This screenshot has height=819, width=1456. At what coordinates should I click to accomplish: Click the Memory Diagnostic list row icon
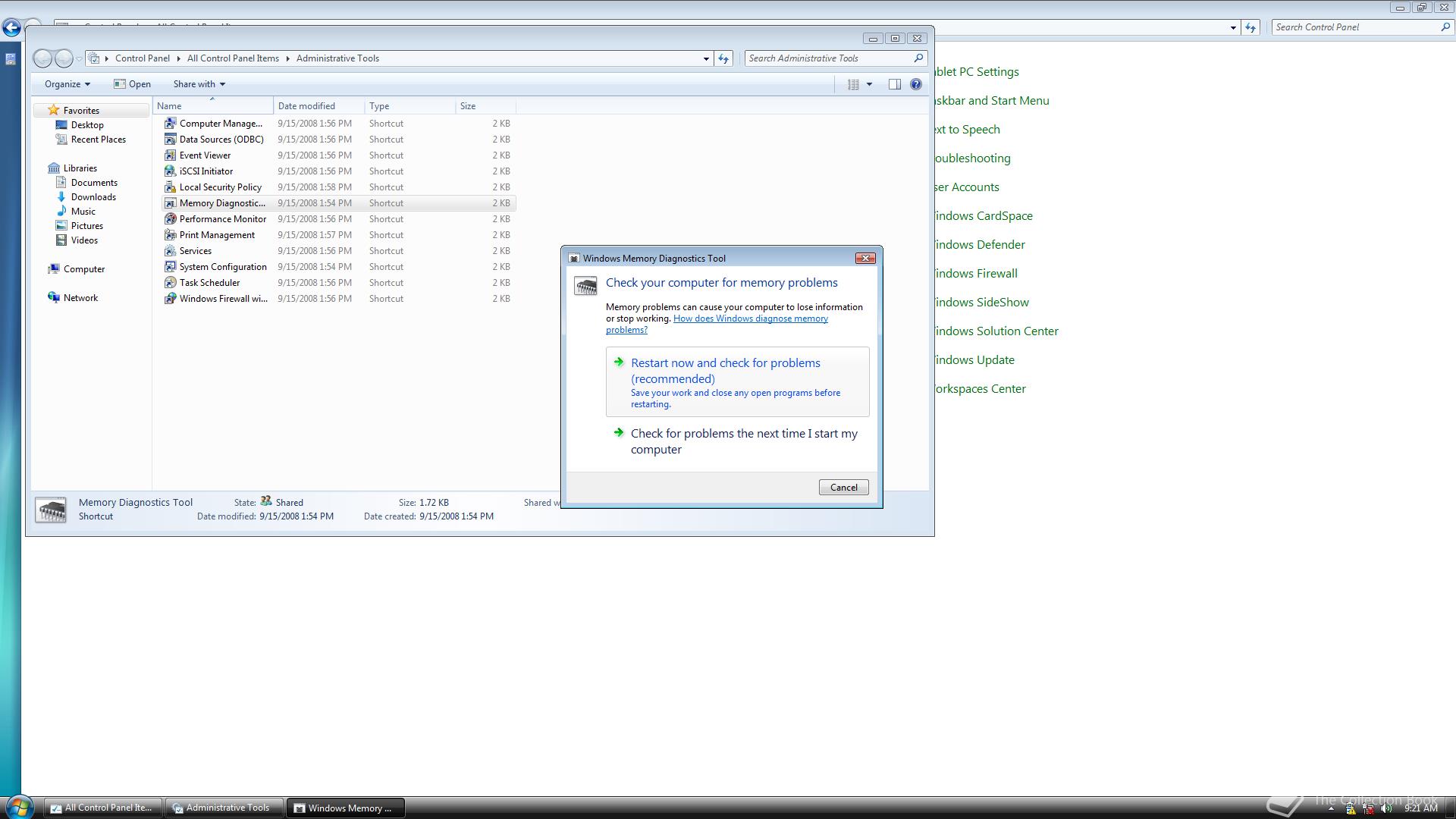[x=171, y=202]
